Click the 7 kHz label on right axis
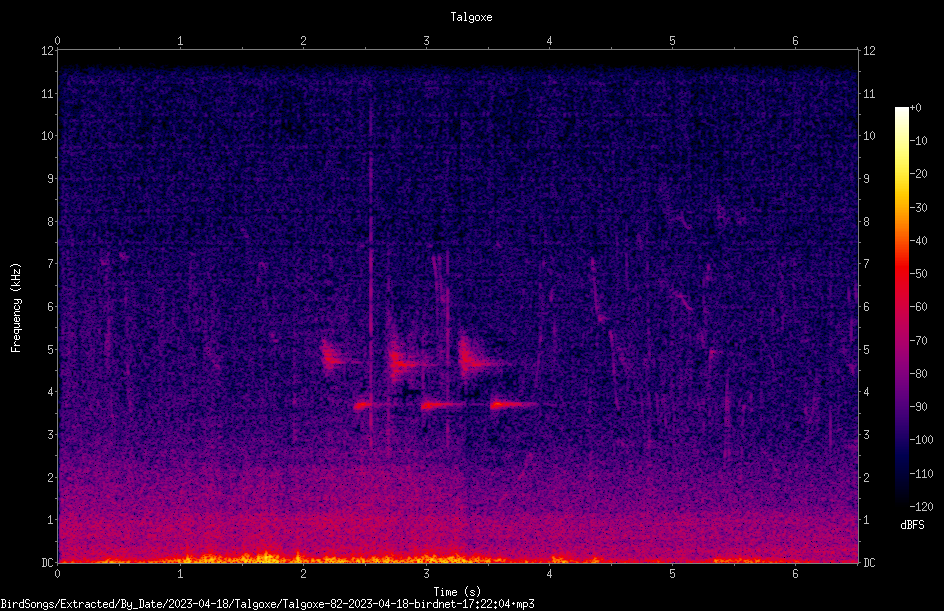 coord(866,264)
